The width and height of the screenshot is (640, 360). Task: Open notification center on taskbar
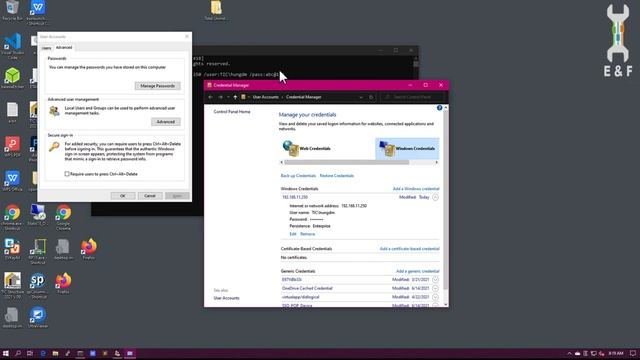633,353
